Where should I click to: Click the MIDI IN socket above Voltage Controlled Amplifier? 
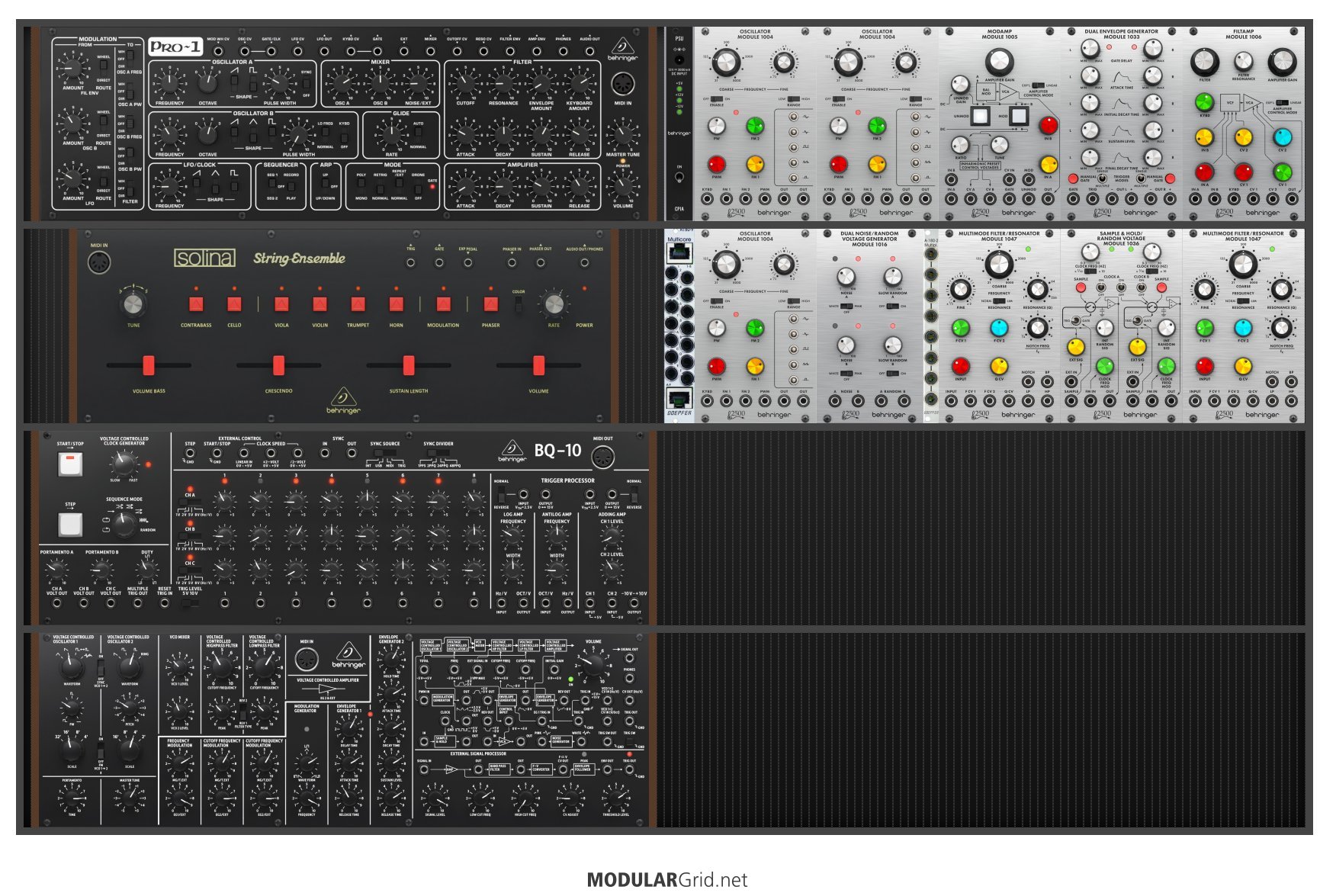[x=307, y=660]
